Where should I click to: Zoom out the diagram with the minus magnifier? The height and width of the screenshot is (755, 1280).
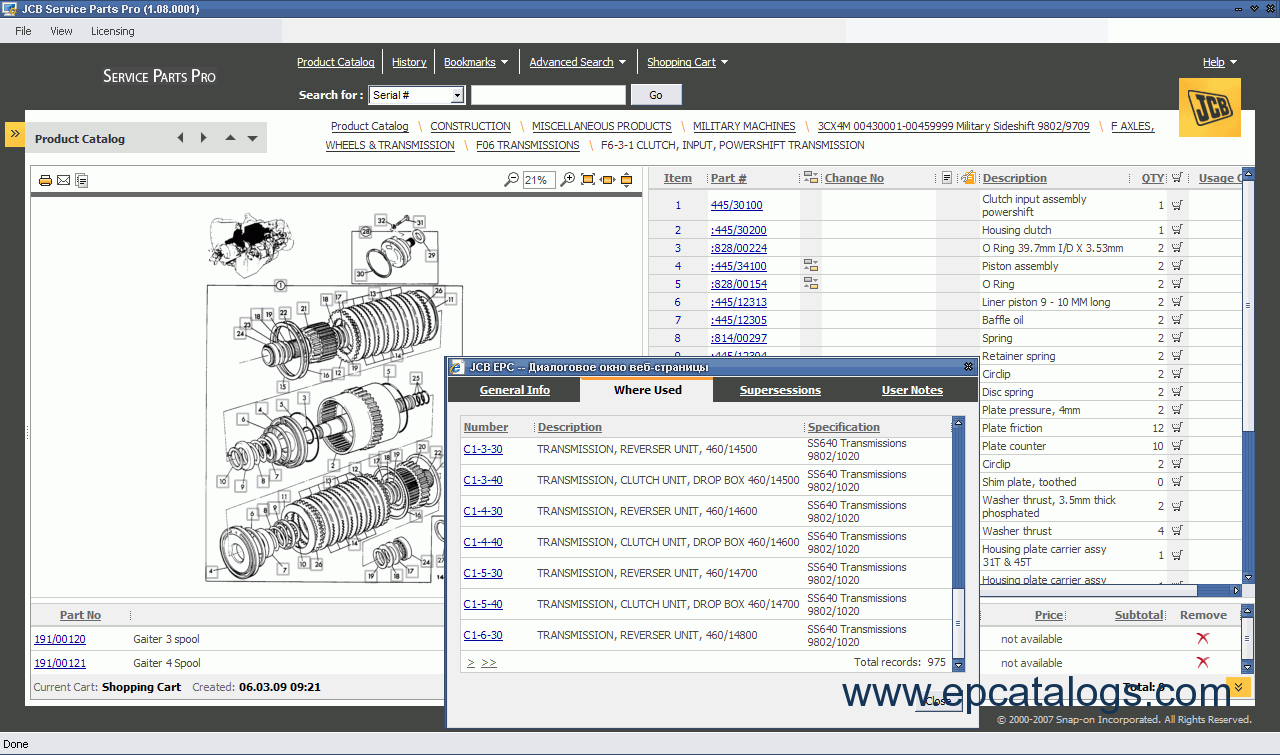(x=511, y=180)
